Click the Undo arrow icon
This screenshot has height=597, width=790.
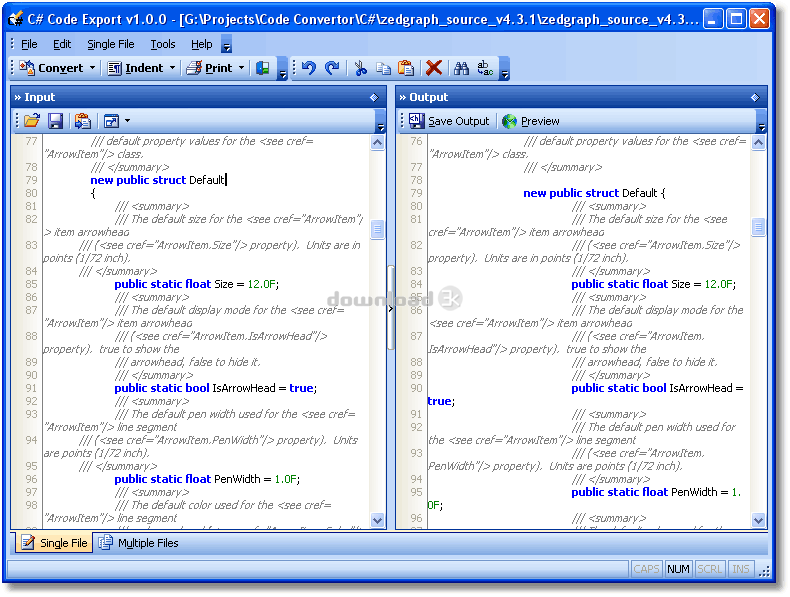[308, 68]
